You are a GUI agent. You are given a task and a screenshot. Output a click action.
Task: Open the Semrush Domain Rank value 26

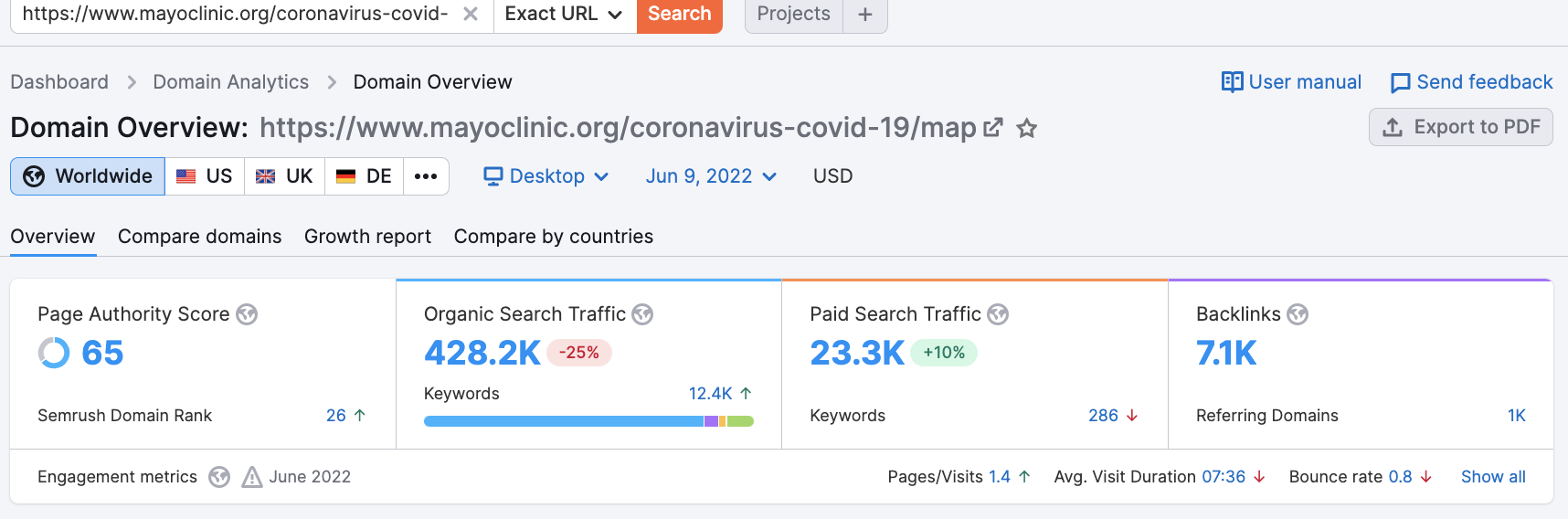click(336, 416)
